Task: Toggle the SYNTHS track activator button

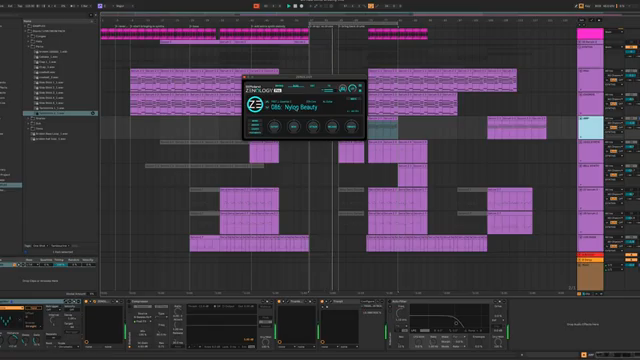Action: [631, 47]
